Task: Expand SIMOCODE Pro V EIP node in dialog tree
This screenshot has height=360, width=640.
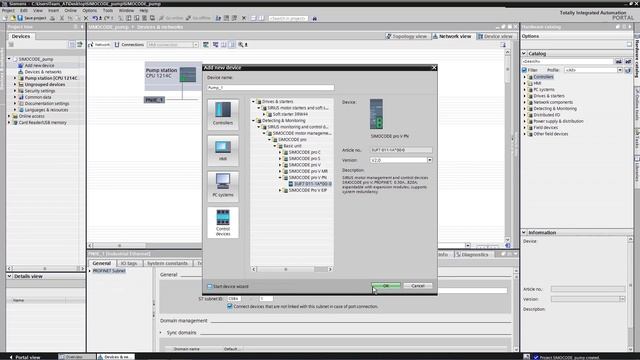Action: (280, 191)
